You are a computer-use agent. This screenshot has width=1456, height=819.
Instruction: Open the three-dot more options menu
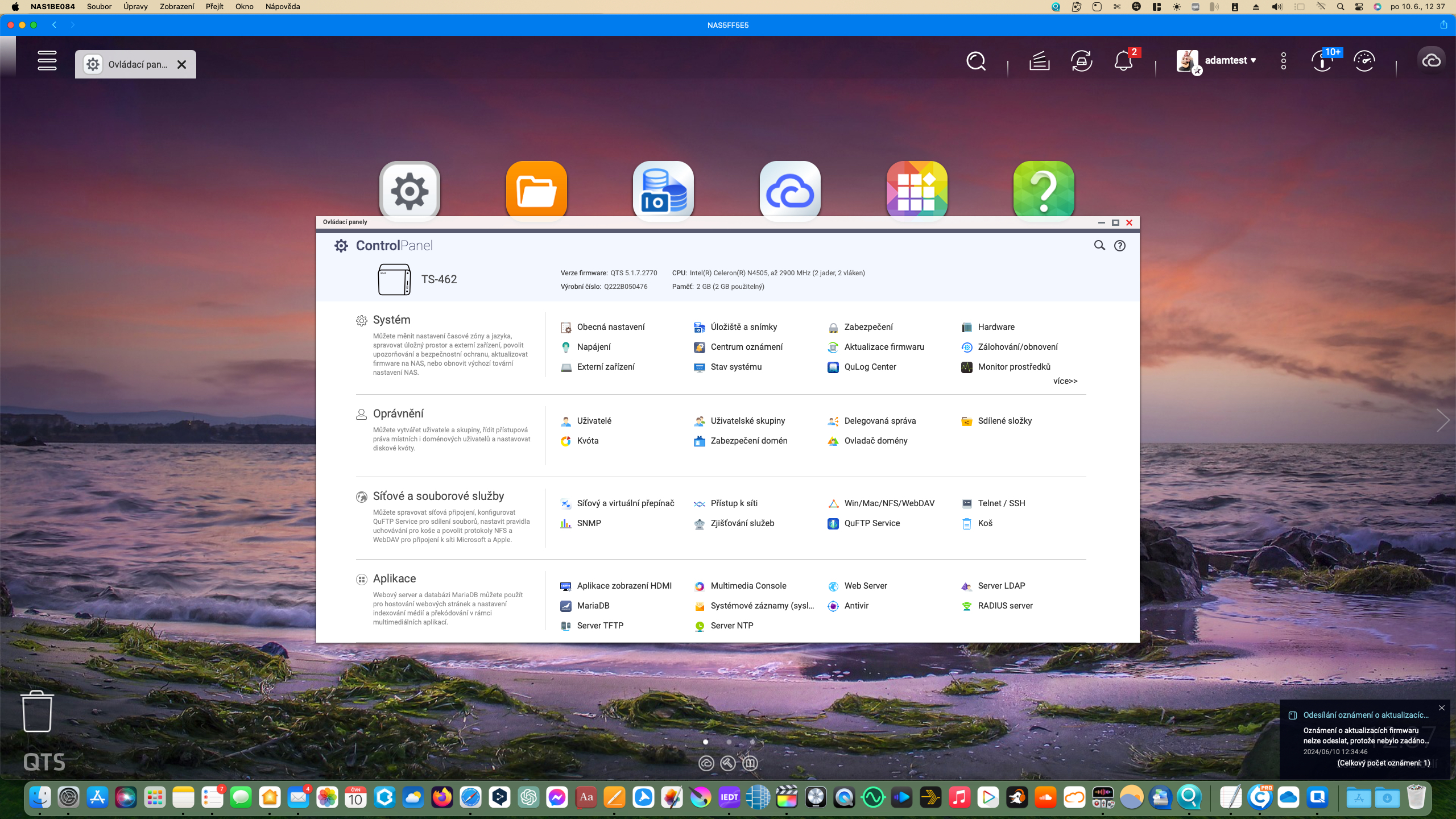coord(1284,61)
